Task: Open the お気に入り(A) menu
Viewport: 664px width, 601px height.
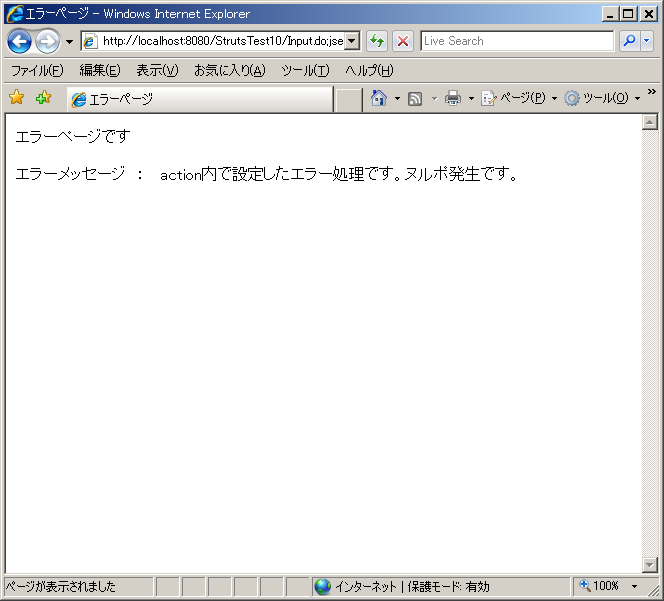Action: (230, 70)
